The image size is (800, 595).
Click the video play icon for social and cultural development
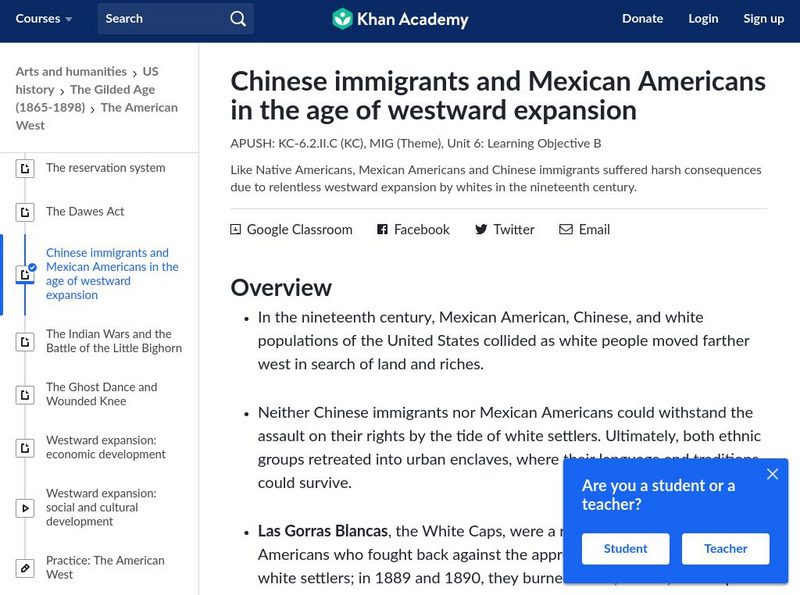[x=25, y=508]
